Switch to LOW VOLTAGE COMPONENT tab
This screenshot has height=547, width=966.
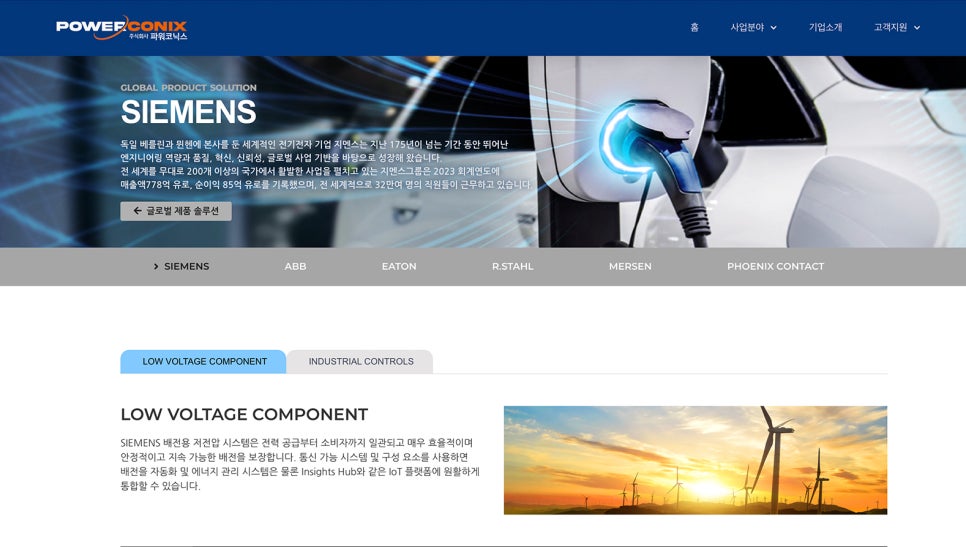pyautogui.click(x=203, y=362)
